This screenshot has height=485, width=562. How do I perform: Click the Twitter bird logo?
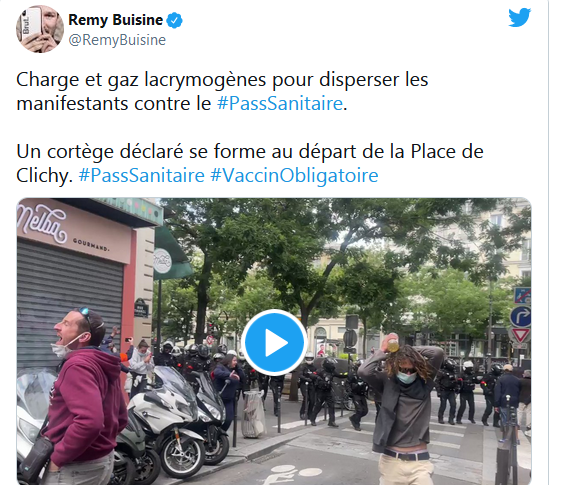[519, 18]
